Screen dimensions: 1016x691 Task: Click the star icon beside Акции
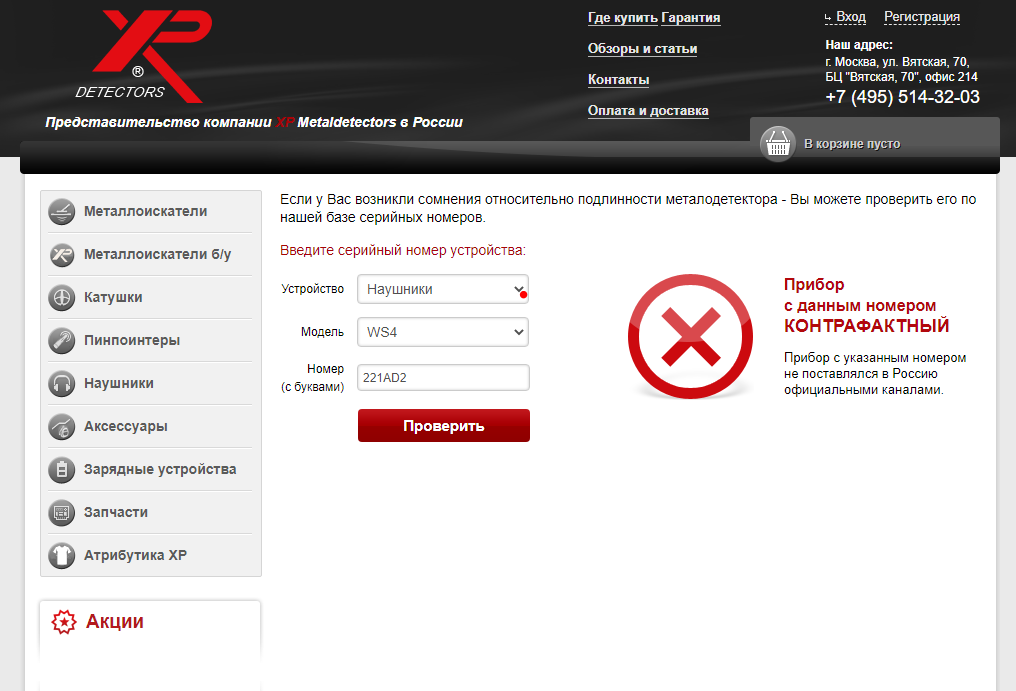click(64, 622)
